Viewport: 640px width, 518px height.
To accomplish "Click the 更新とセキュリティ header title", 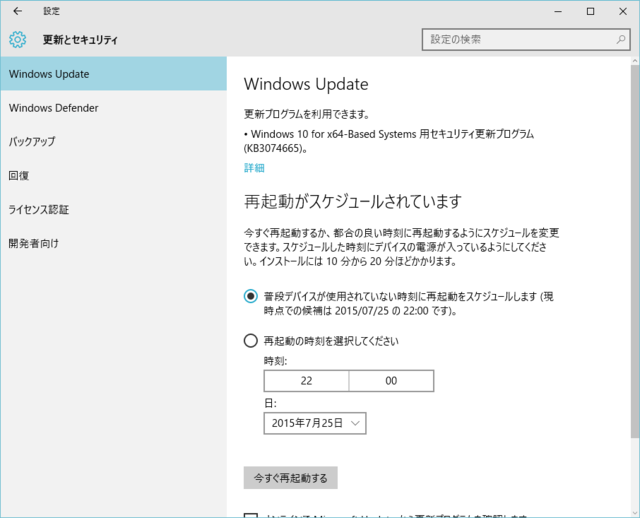I will coord(80,40).
